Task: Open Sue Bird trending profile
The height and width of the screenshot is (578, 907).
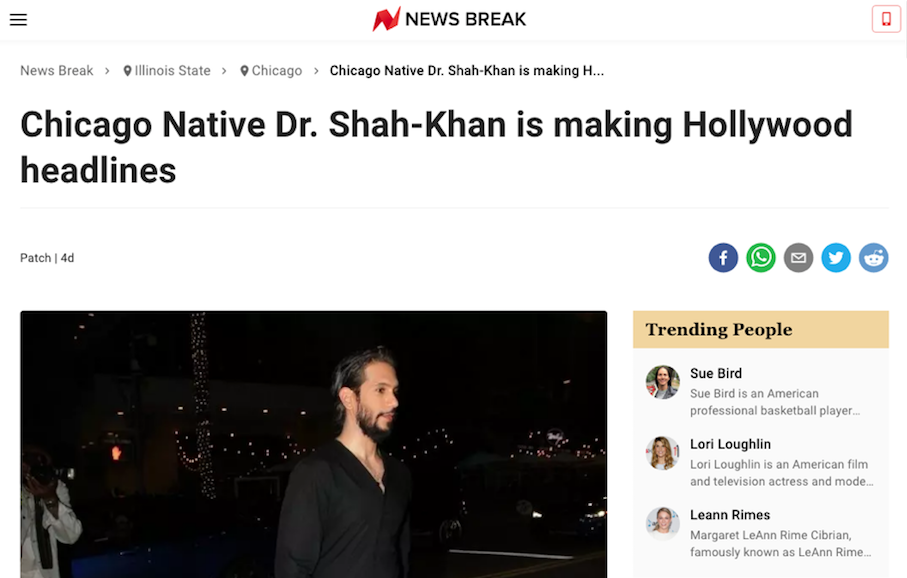Action: (x=716, y=374)
